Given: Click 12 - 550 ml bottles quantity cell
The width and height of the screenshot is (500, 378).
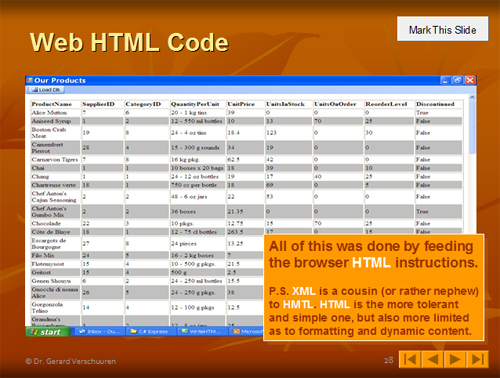Looking at the screenshot, I should [x=198, y=121].
